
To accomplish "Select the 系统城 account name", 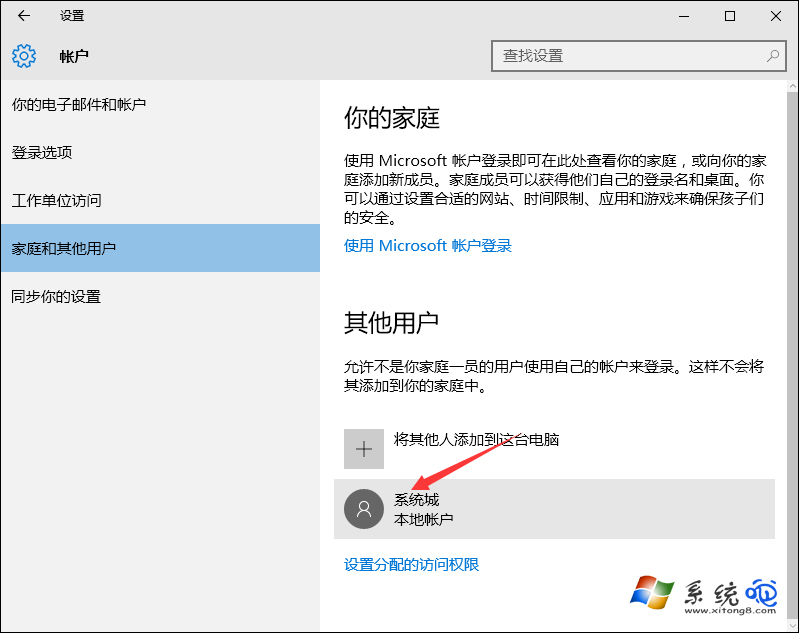I will click(417, 499).
